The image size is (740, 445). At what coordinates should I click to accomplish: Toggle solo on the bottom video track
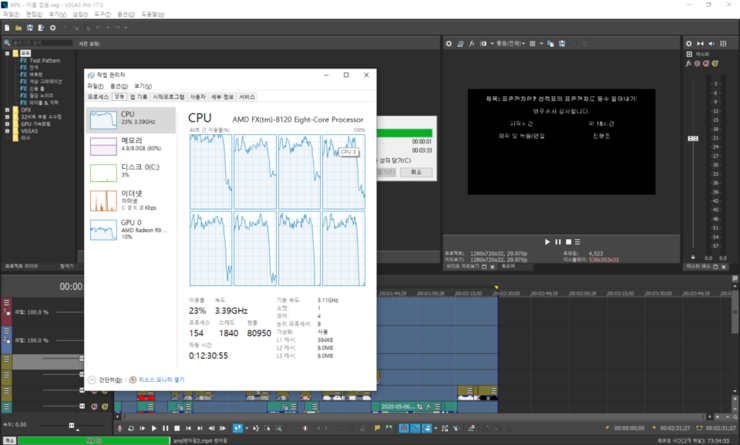[104, 406]
